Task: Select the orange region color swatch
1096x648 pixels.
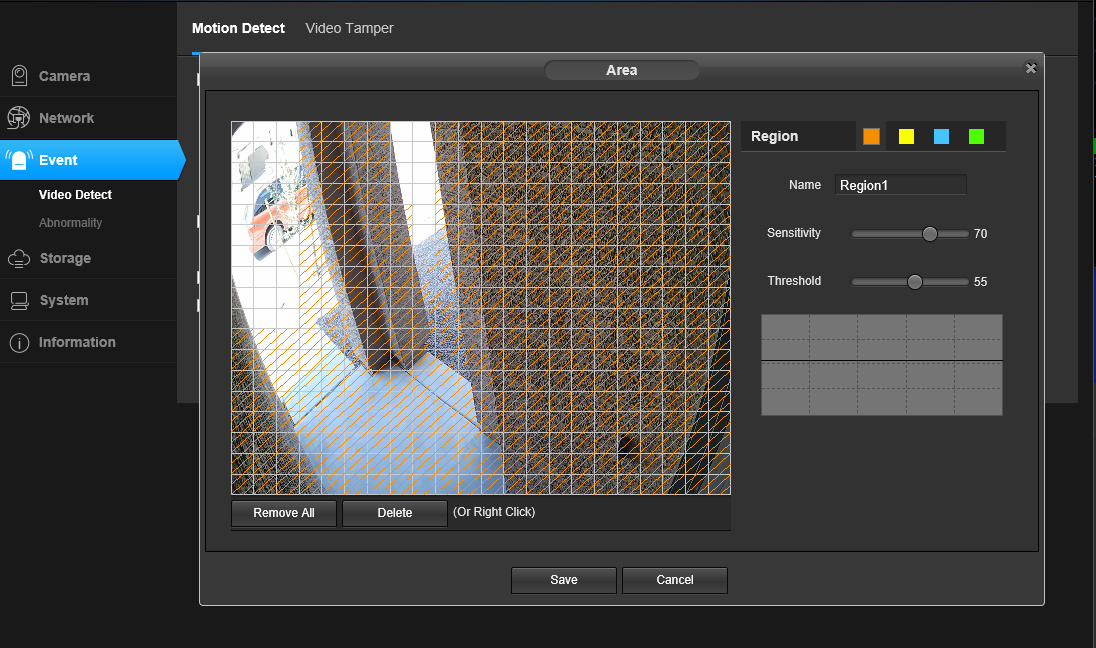Action: pyautogui.click(x=869, y=136)
